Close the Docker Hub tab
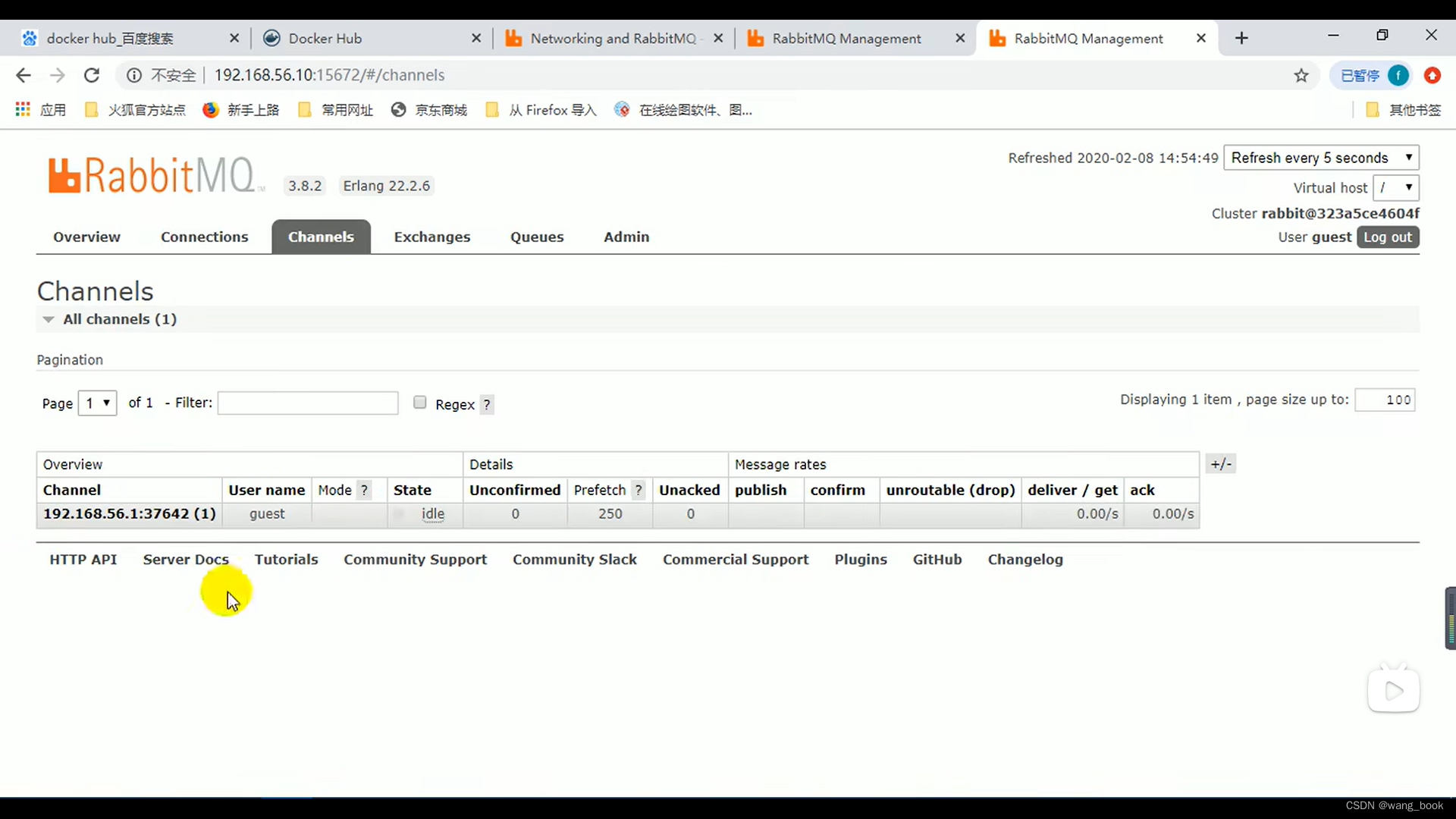Screen dimensions: 1456x819 [x=476, y=38]
